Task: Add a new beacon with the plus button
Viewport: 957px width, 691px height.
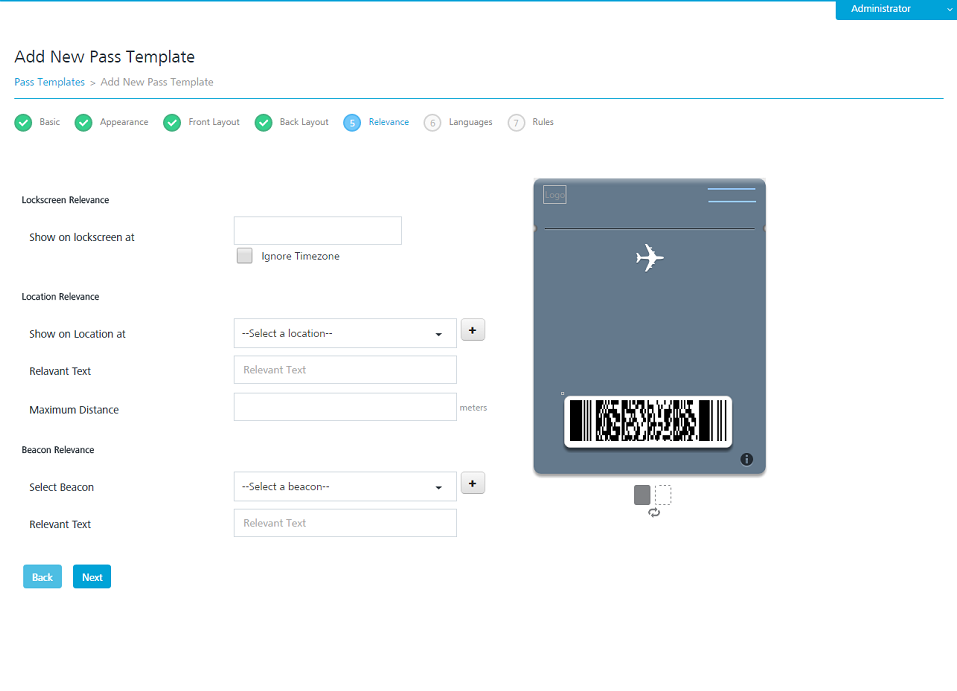Action: [472, 483]
